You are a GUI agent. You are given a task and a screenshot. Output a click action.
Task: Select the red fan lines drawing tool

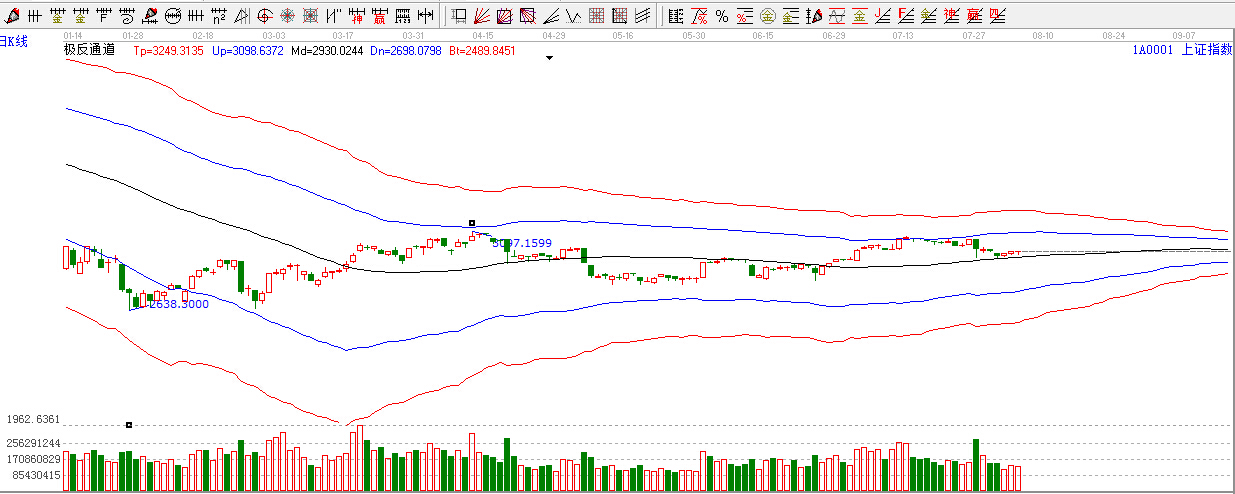[481, 16]
